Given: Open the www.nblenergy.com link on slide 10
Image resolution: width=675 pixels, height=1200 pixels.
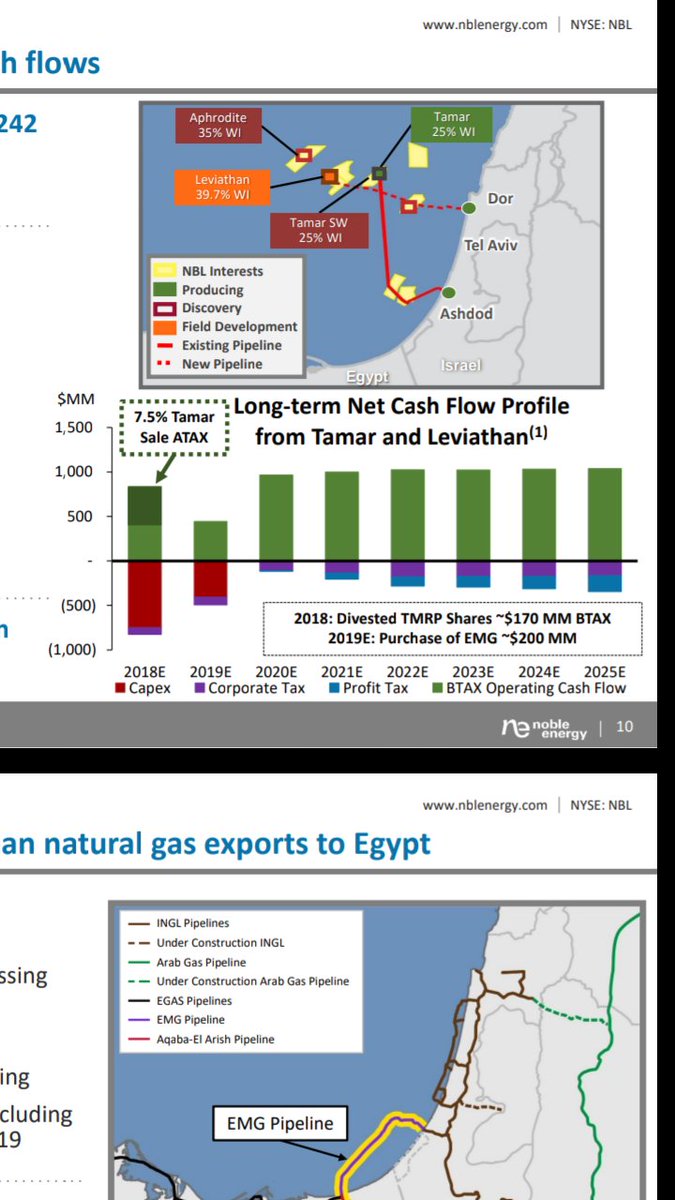Looking at the screenshot, I should coord(485,24).
